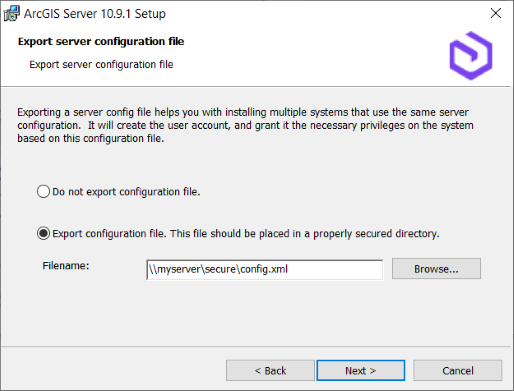Open the Browse... file dialog
514x391 pixels.
click(436, 269)
